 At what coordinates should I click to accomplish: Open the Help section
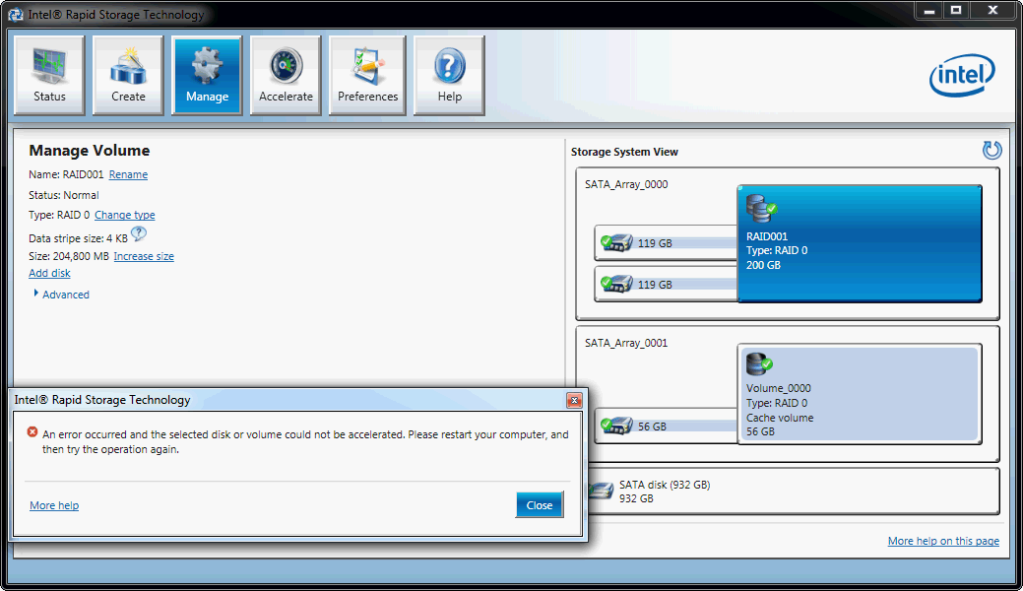click(x=449, y=75)
